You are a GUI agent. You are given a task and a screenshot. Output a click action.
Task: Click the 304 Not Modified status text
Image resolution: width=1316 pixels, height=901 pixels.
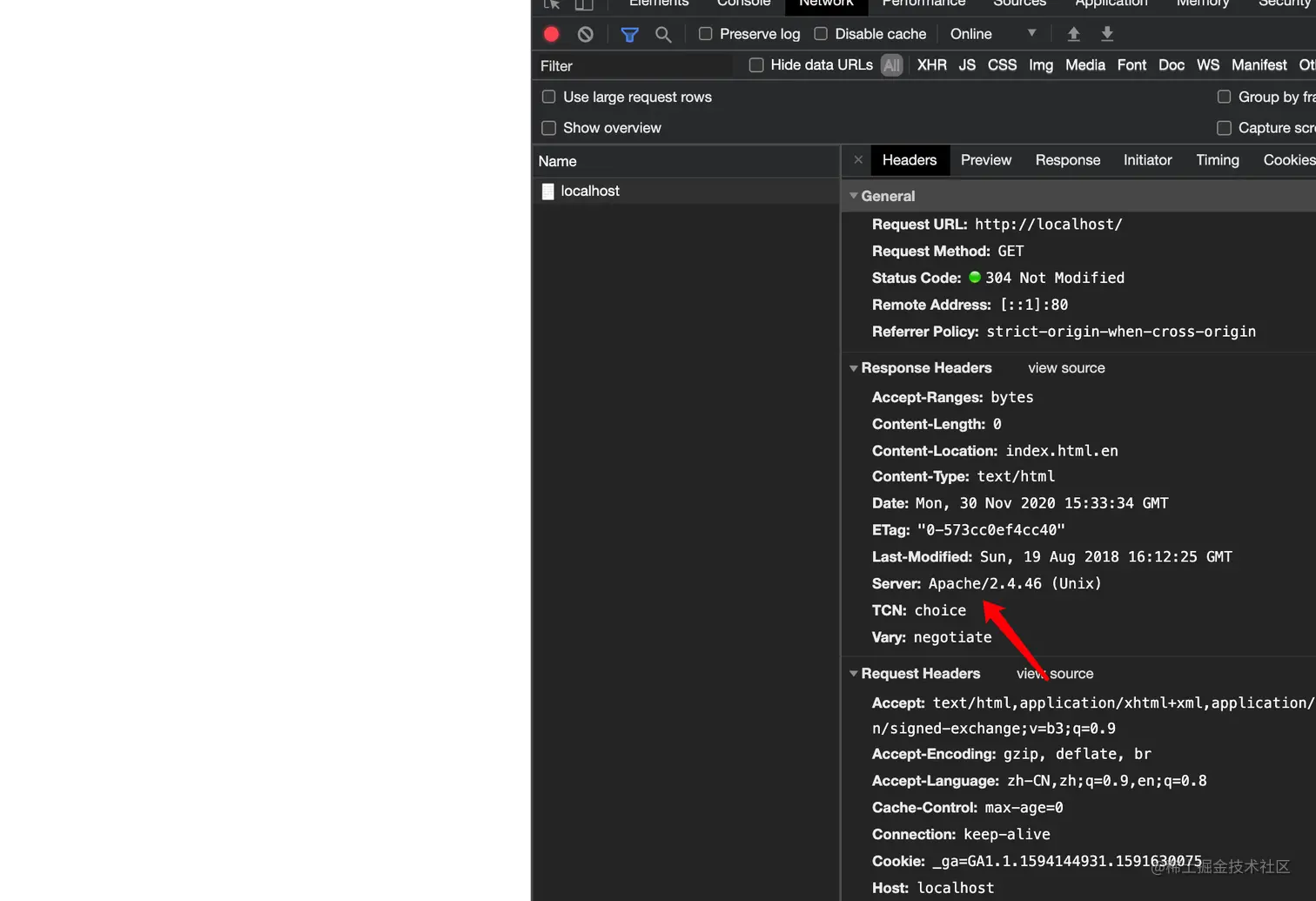click(1055, 278)
